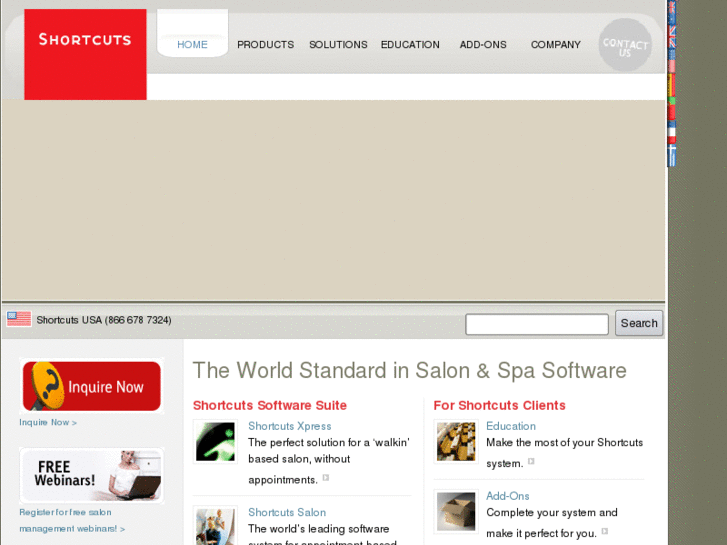727x545 pixels.
Task: Click the text 'Complete your system and'
Action: tap(552, 513)
